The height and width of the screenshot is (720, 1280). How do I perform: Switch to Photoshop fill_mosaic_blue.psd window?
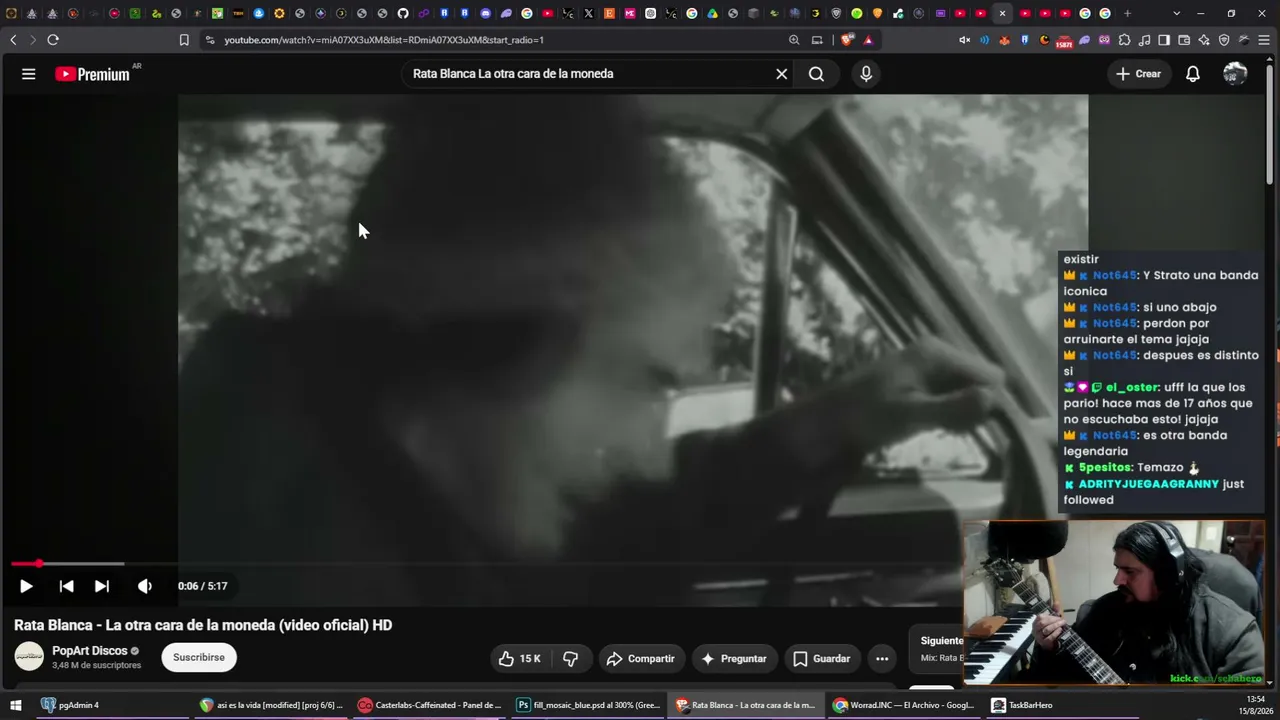[588, 705]
